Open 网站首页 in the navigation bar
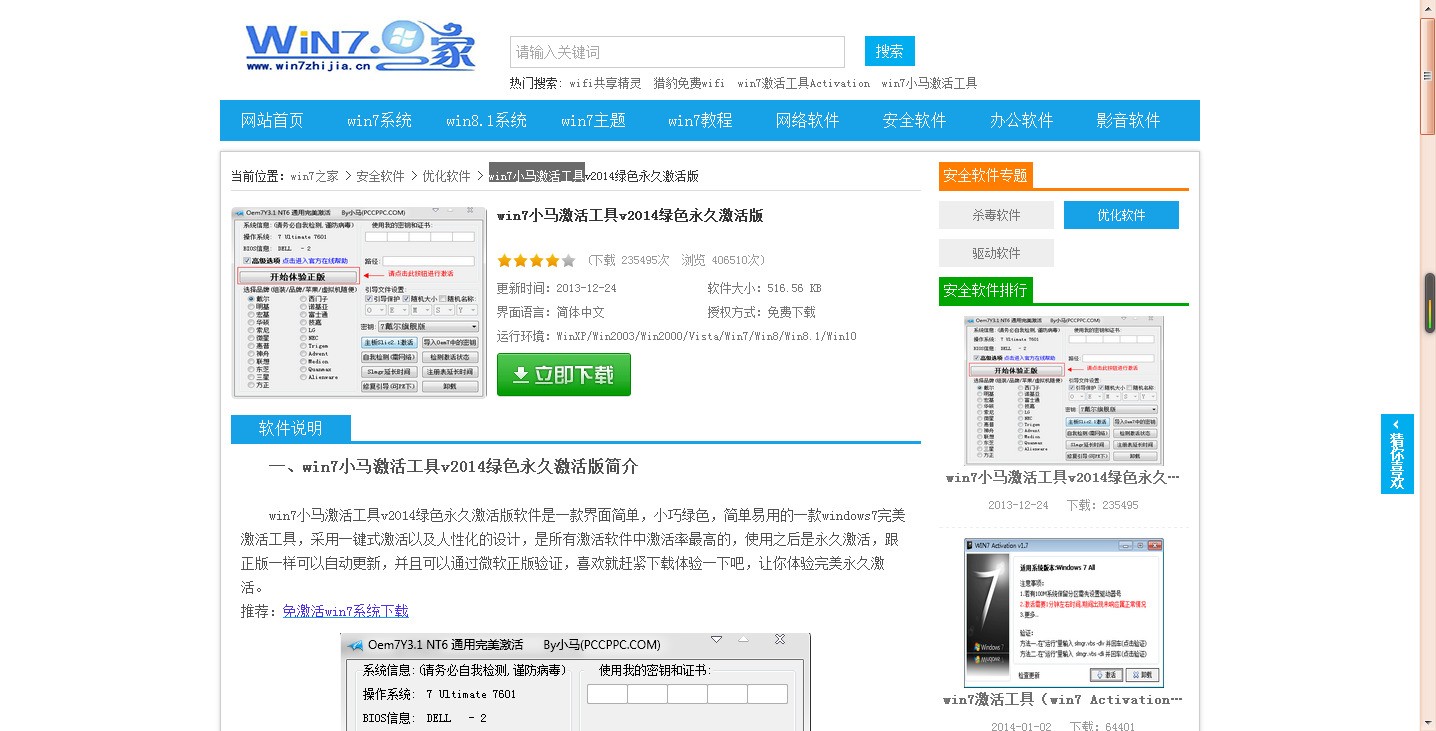Image resolution: width=1436 pixels, height=731 pixels. click(272, 121)
